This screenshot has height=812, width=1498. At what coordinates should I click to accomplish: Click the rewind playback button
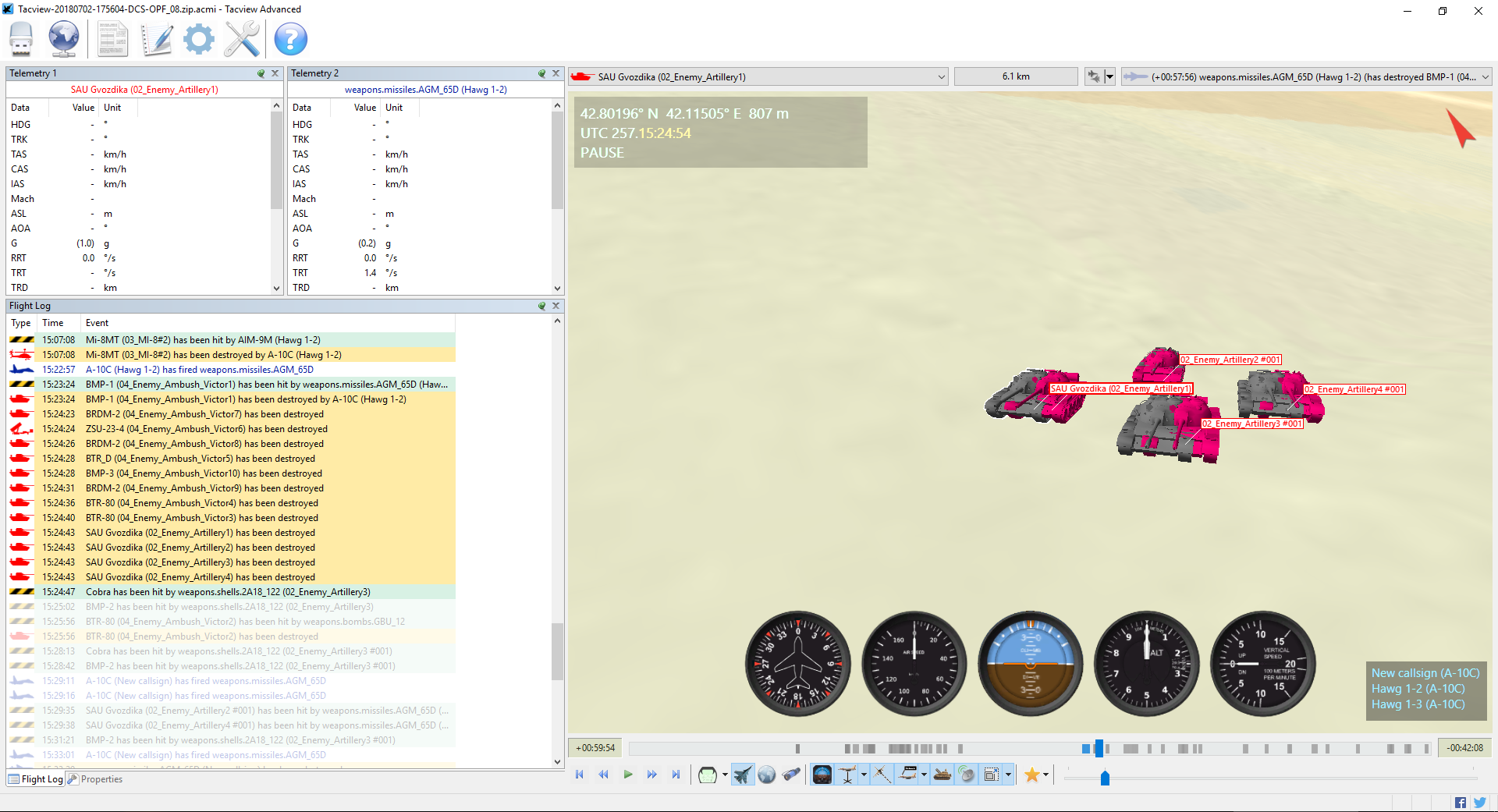(x=603, y=775)
